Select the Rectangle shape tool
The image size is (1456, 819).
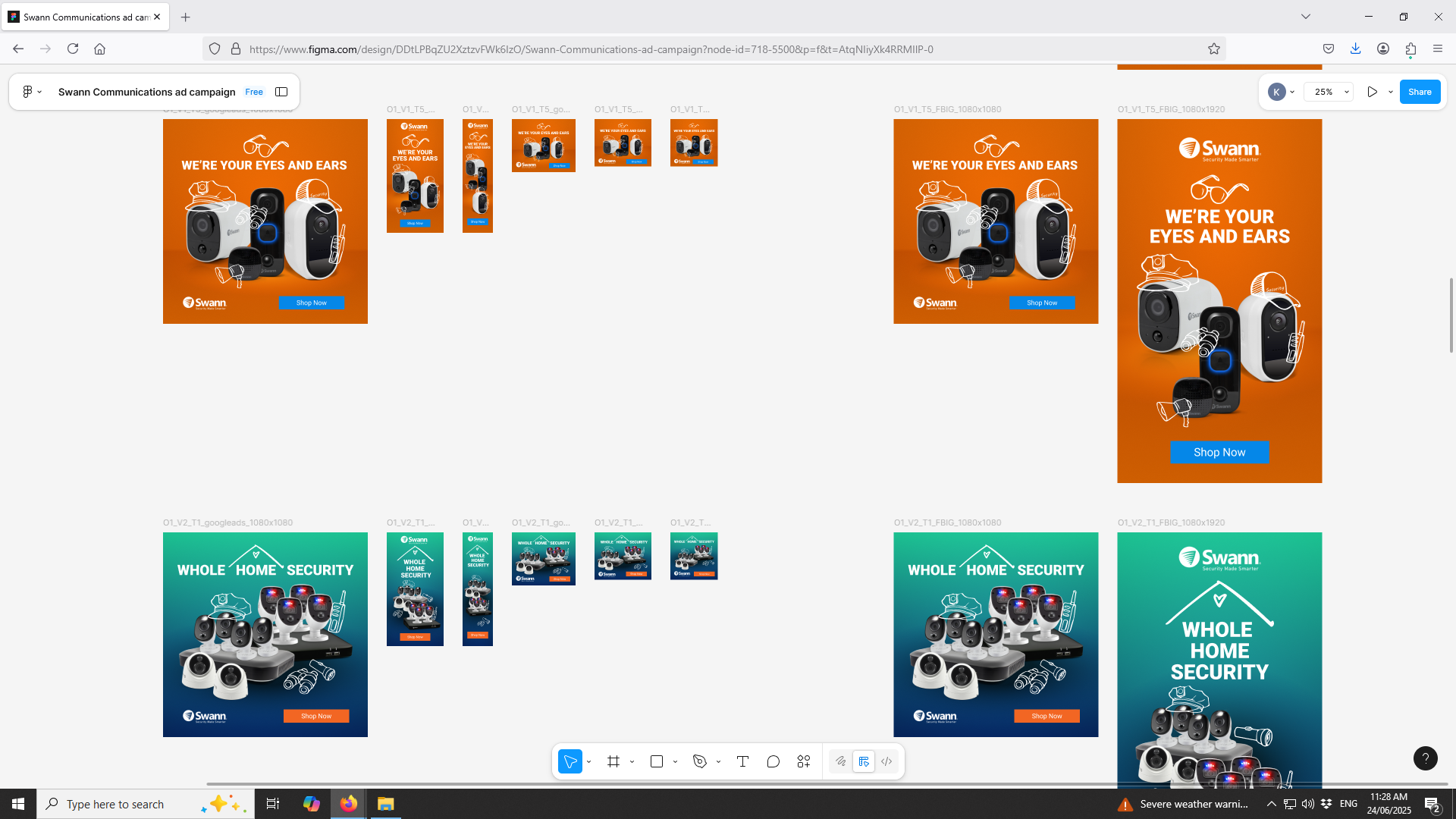point(657,761)
